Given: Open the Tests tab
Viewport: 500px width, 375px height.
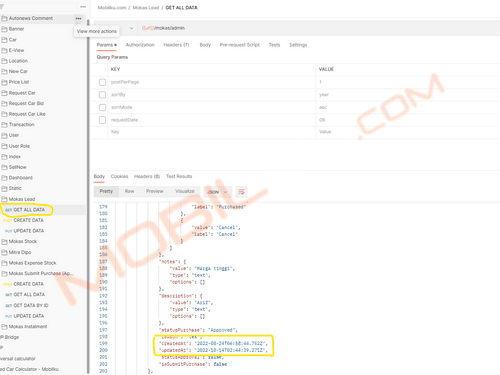Looking at the screenshot, I should pyautogui.click(x=274, y=45).
